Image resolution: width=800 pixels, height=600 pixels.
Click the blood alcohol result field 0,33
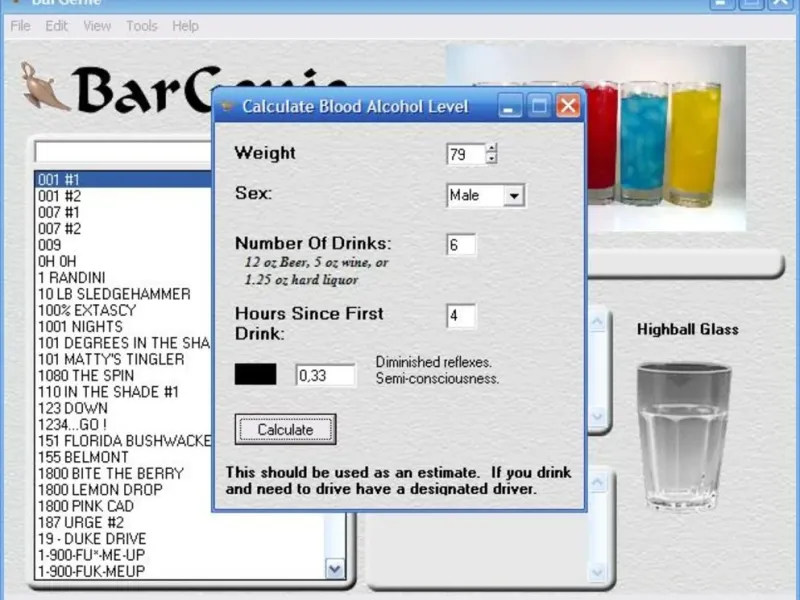[326, 376]
